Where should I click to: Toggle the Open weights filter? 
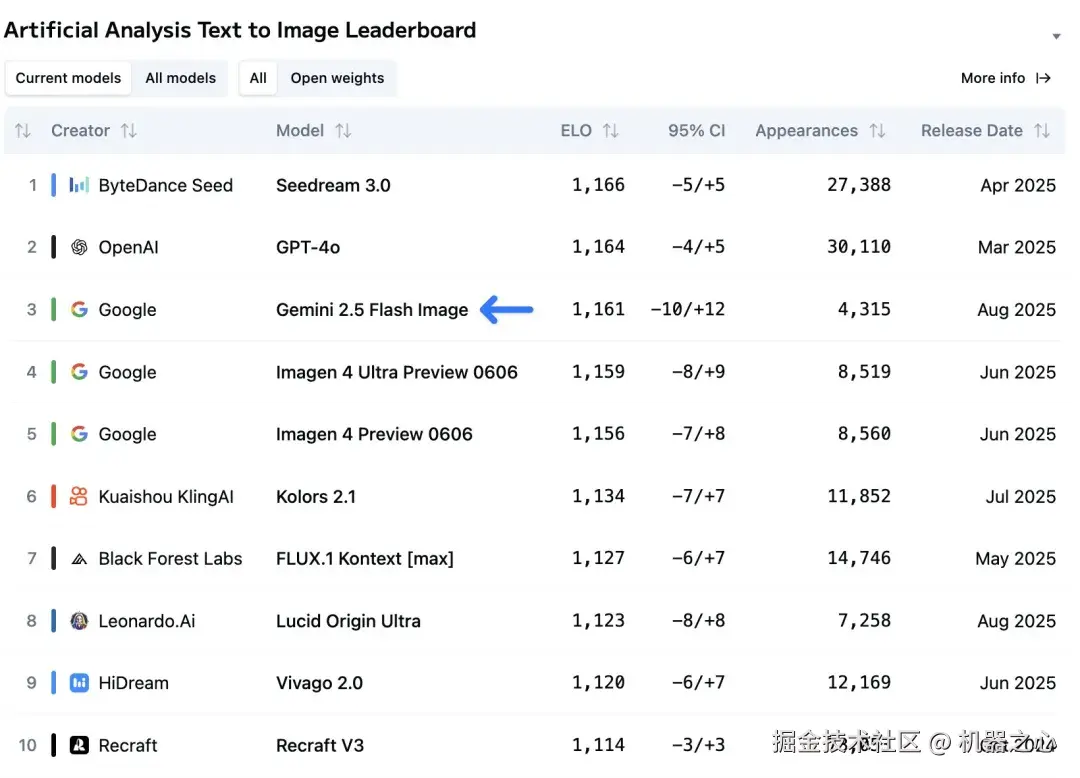(337, 78)
